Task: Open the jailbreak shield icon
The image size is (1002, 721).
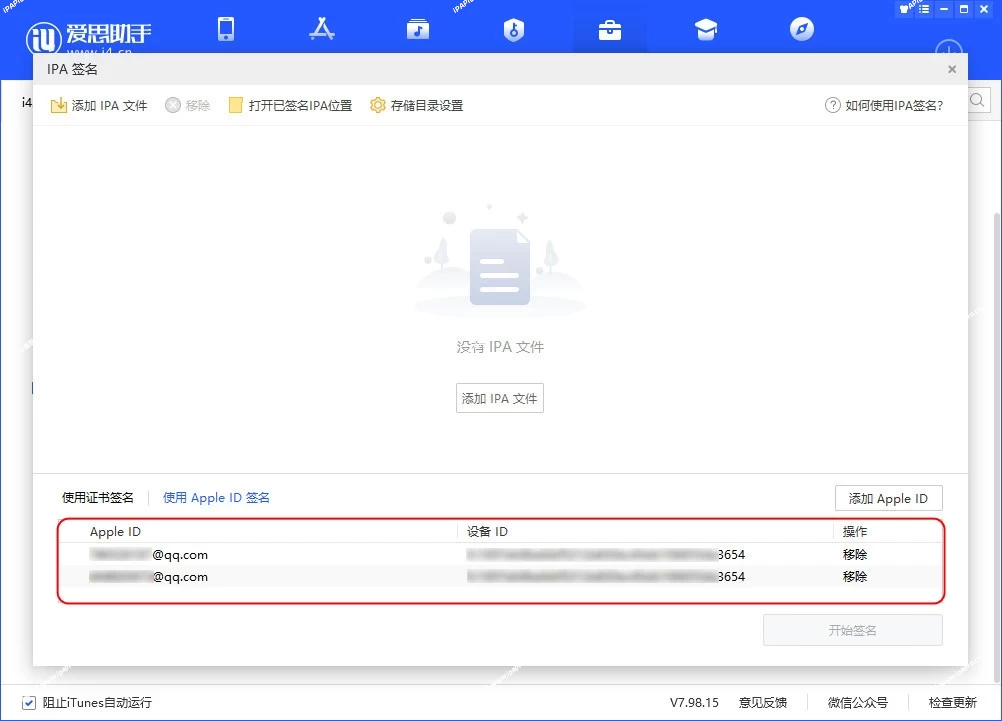Action: pyautogui.click(x=513, y=29)
